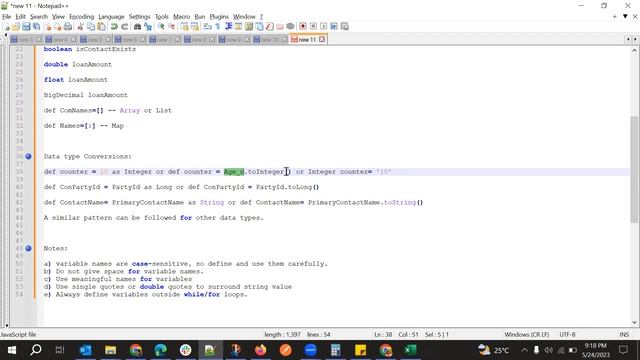Click the Stop Recording macro icon
This screenshot has width=640, height=360.
coord(313,27)
